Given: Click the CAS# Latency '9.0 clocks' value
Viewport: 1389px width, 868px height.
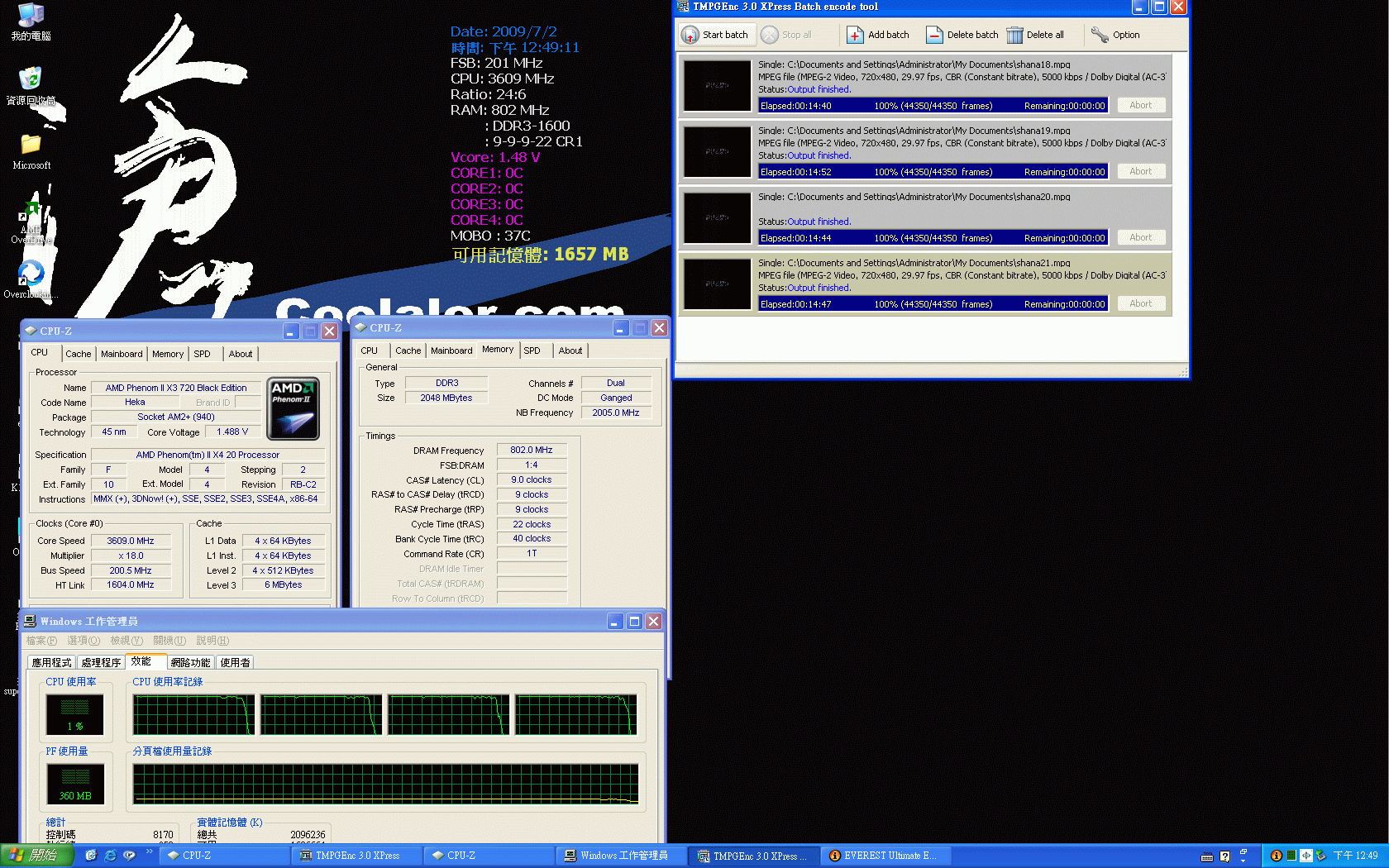Looking at the screenshot, I should click(532, 479).
